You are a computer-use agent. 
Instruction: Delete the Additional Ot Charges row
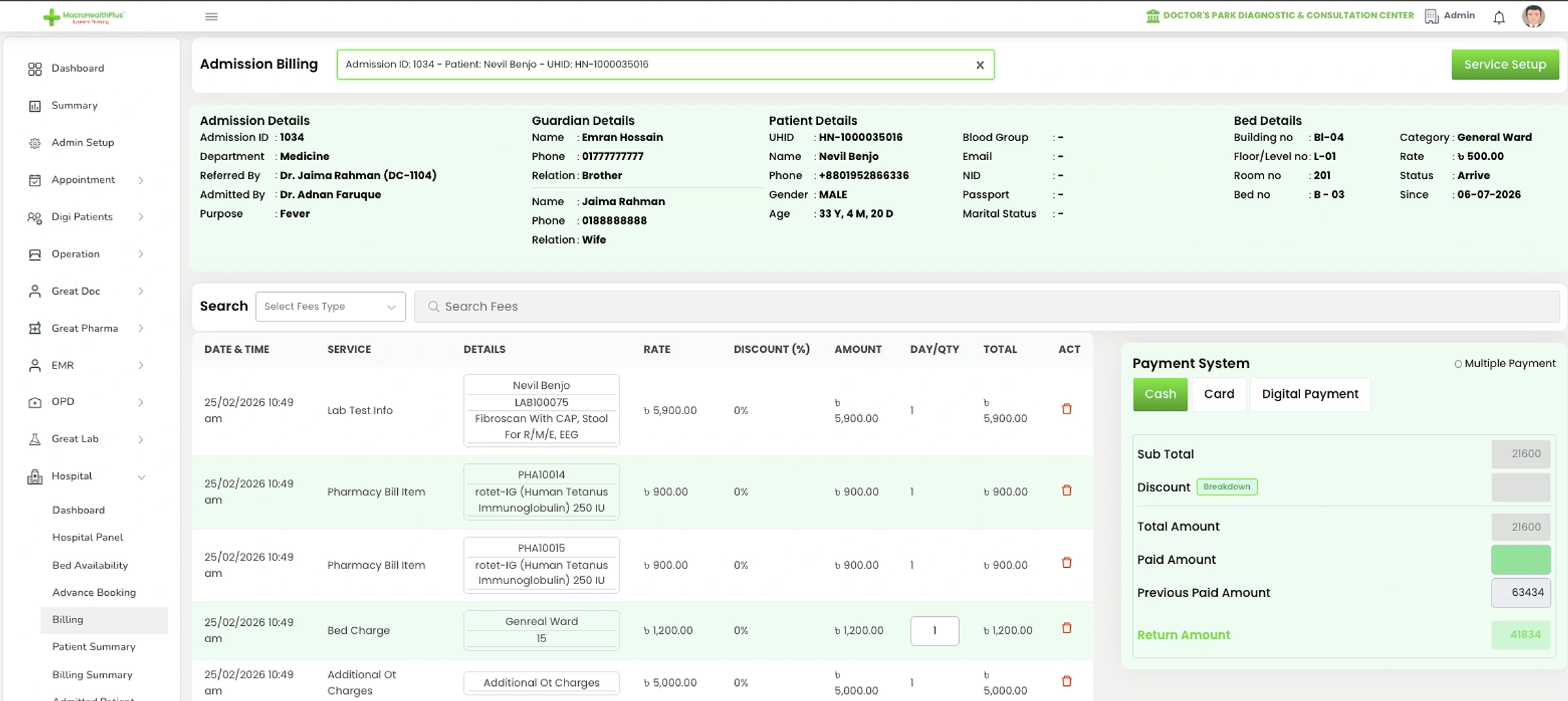[x=1066, y=681]
